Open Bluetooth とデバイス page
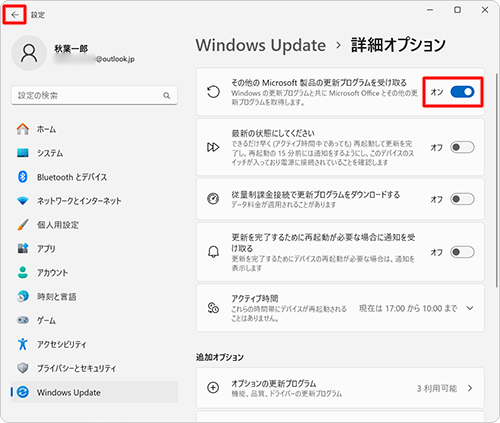The height and width of the screenshot is (423, 500). (x=94, y=177)
